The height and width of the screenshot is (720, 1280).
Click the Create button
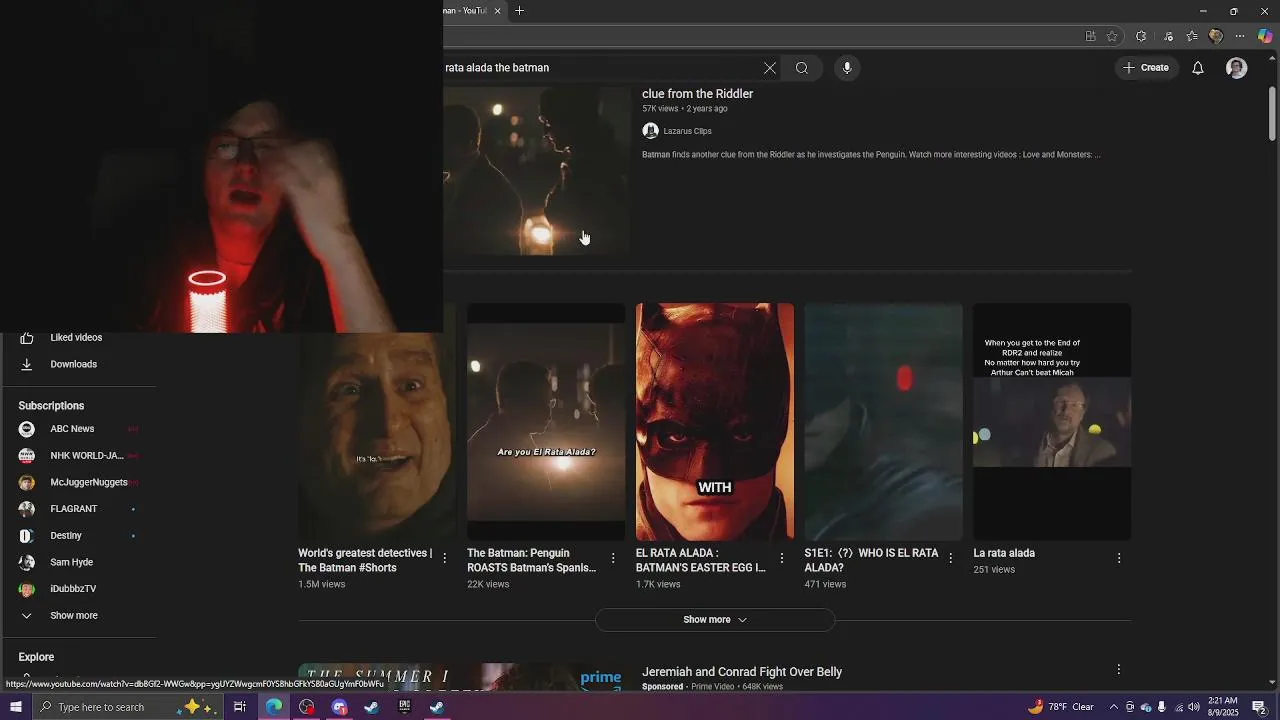pos(1145,68)
